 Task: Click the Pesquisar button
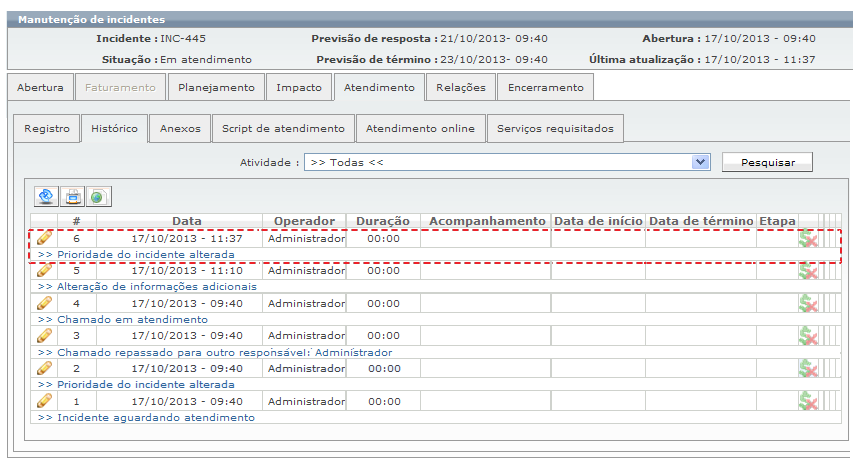click(768, 162)
